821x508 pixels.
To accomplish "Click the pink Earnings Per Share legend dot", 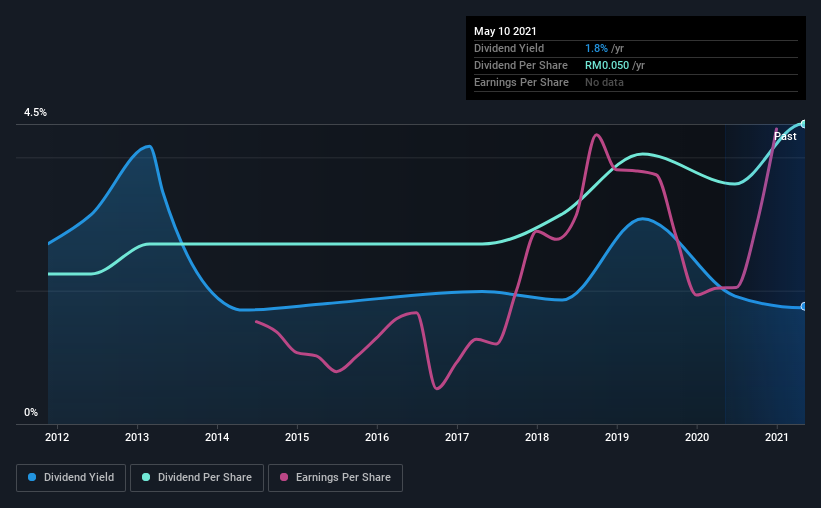I will click(284, 477).
